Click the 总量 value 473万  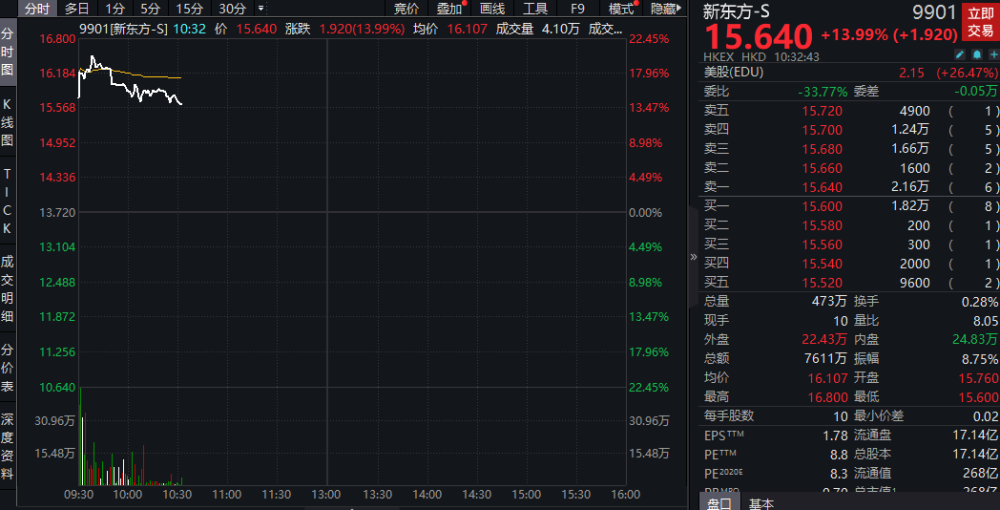point(828,302)
